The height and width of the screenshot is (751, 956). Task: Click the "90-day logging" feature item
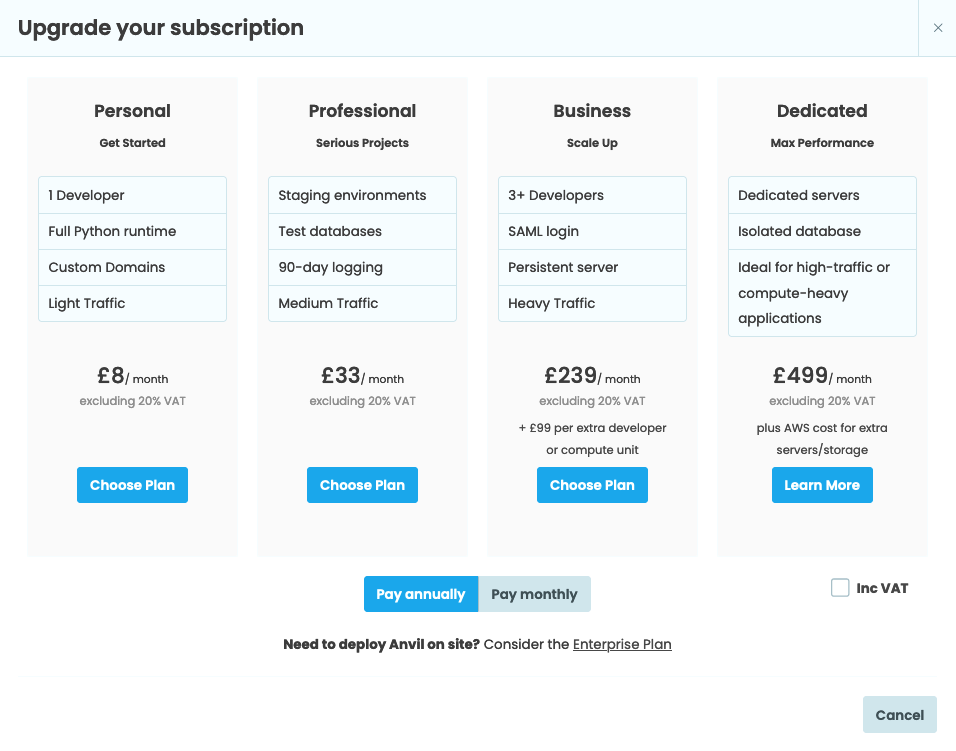pos(362,267)
